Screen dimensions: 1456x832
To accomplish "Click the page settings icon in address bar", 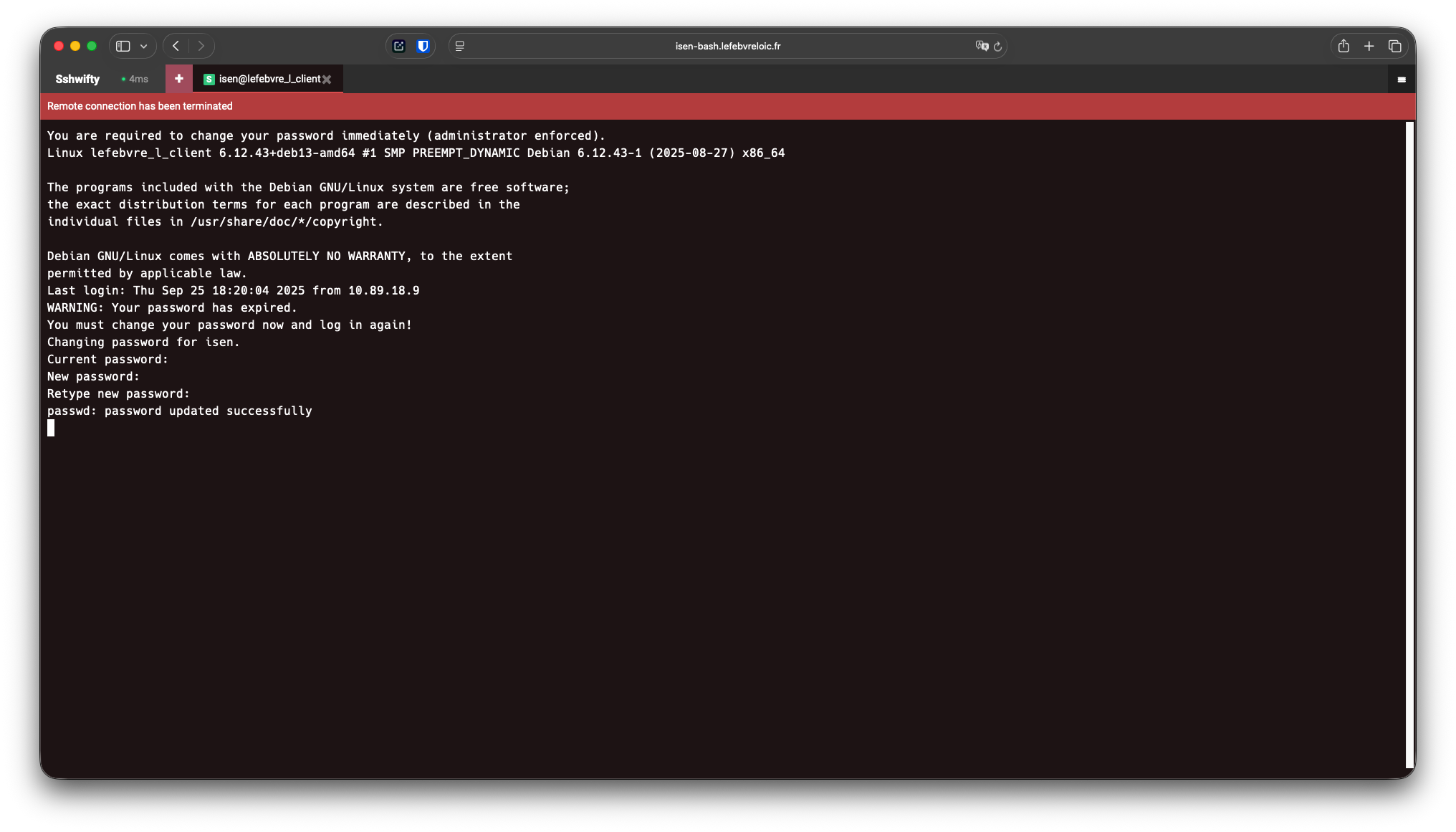I will click(460, 46).
